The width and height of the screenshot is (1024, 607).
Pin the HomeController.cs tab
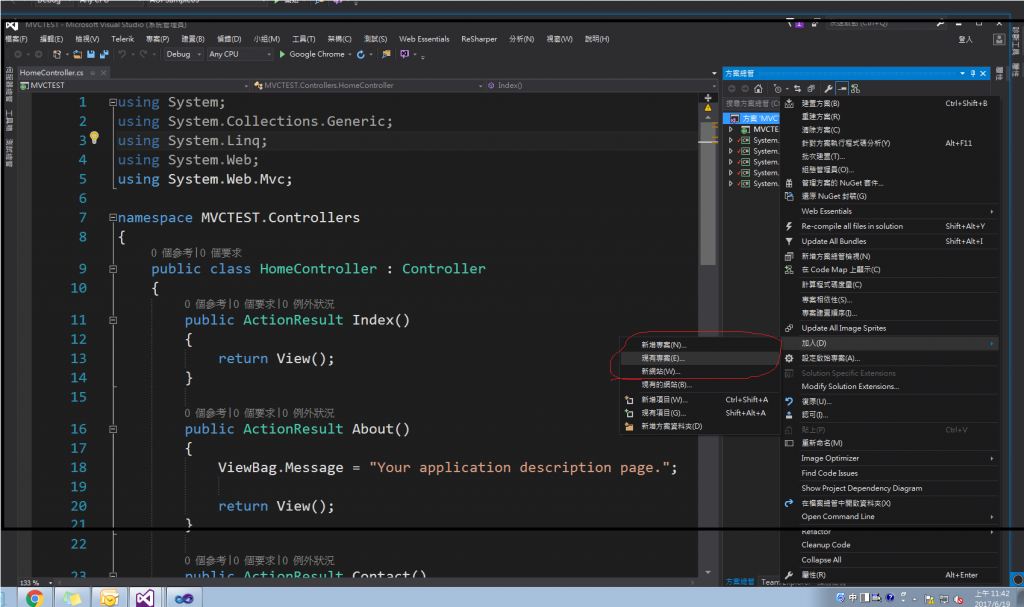[x=93, y=73]
